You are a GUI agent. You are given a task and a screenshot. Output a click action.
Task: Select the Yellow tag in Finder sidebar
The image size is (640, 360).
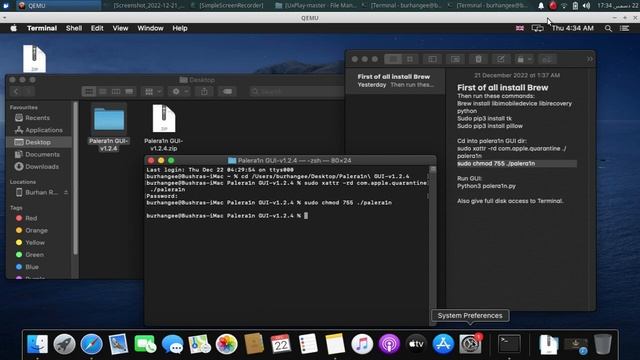coord(35,242)
